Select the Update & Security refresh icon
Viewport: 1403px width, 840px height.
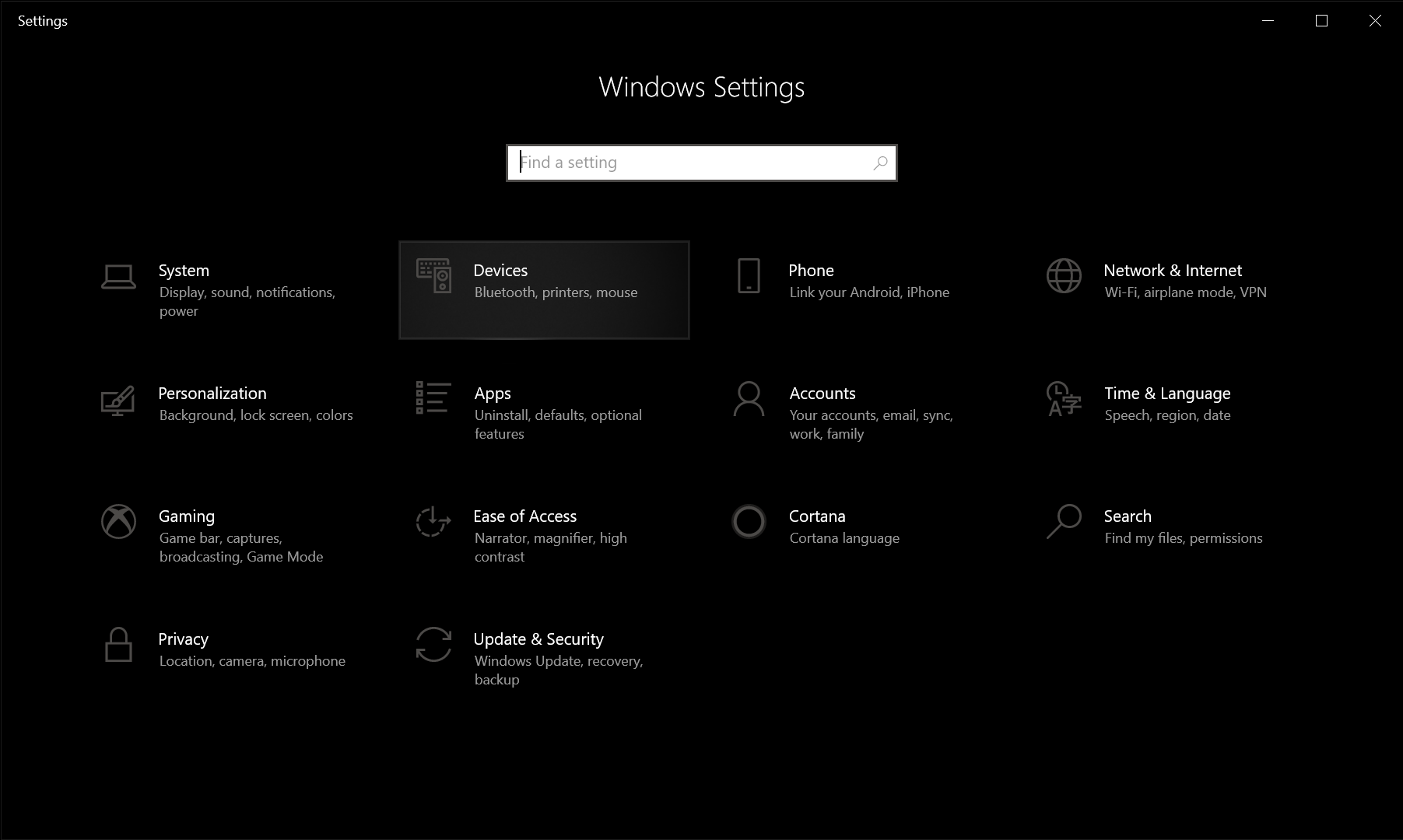point(433,646)
